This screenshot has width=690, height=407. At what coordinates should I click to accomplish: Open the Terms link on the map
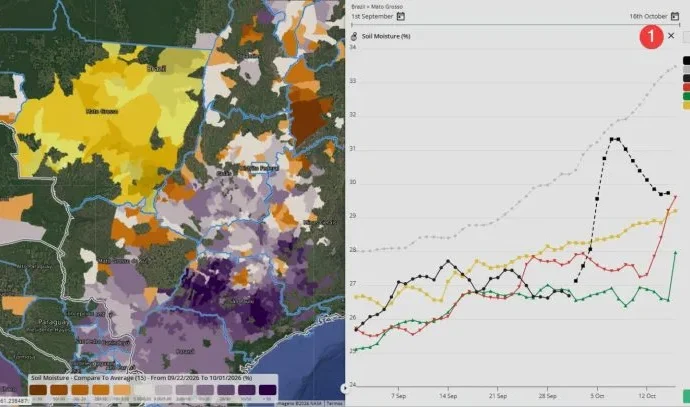pos(334,403)
